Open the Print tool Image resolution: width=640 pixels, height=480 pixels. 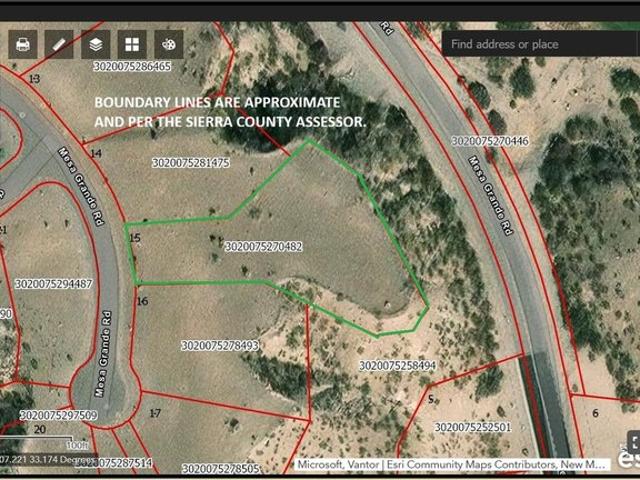[23, 44]
